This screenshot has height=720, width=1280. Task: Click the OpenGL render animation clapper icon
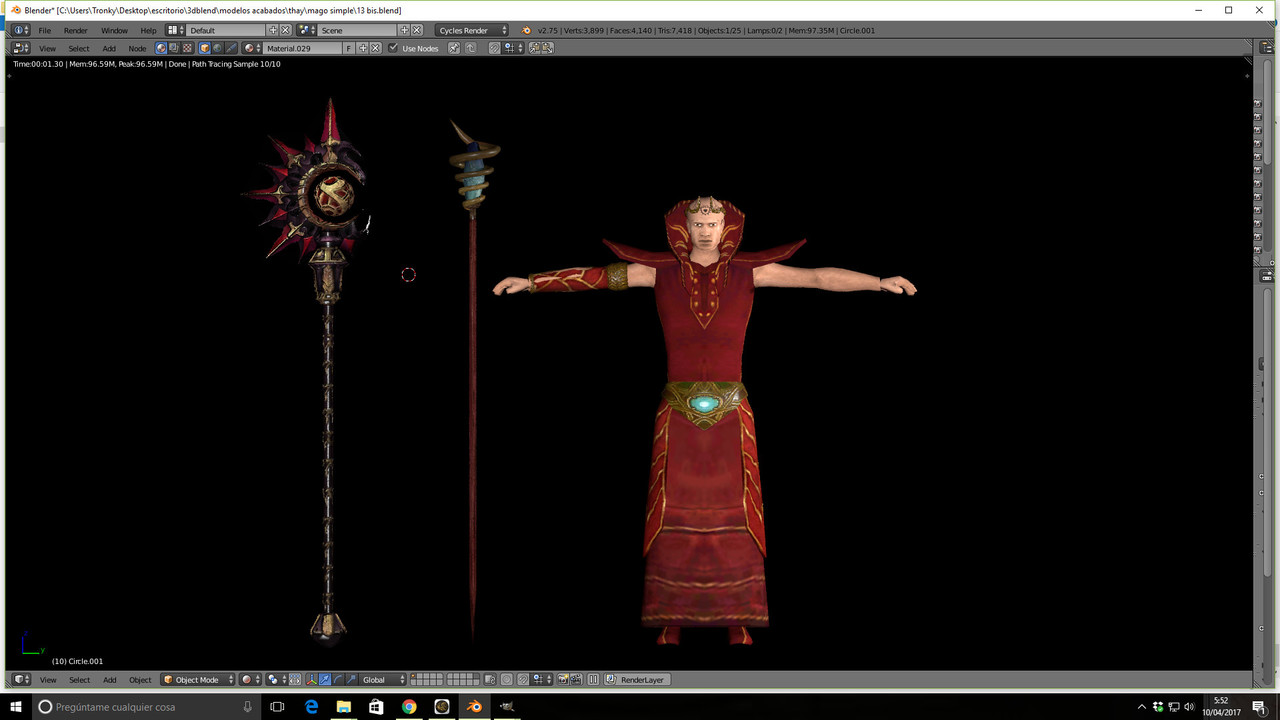click(x=576, y=679)
